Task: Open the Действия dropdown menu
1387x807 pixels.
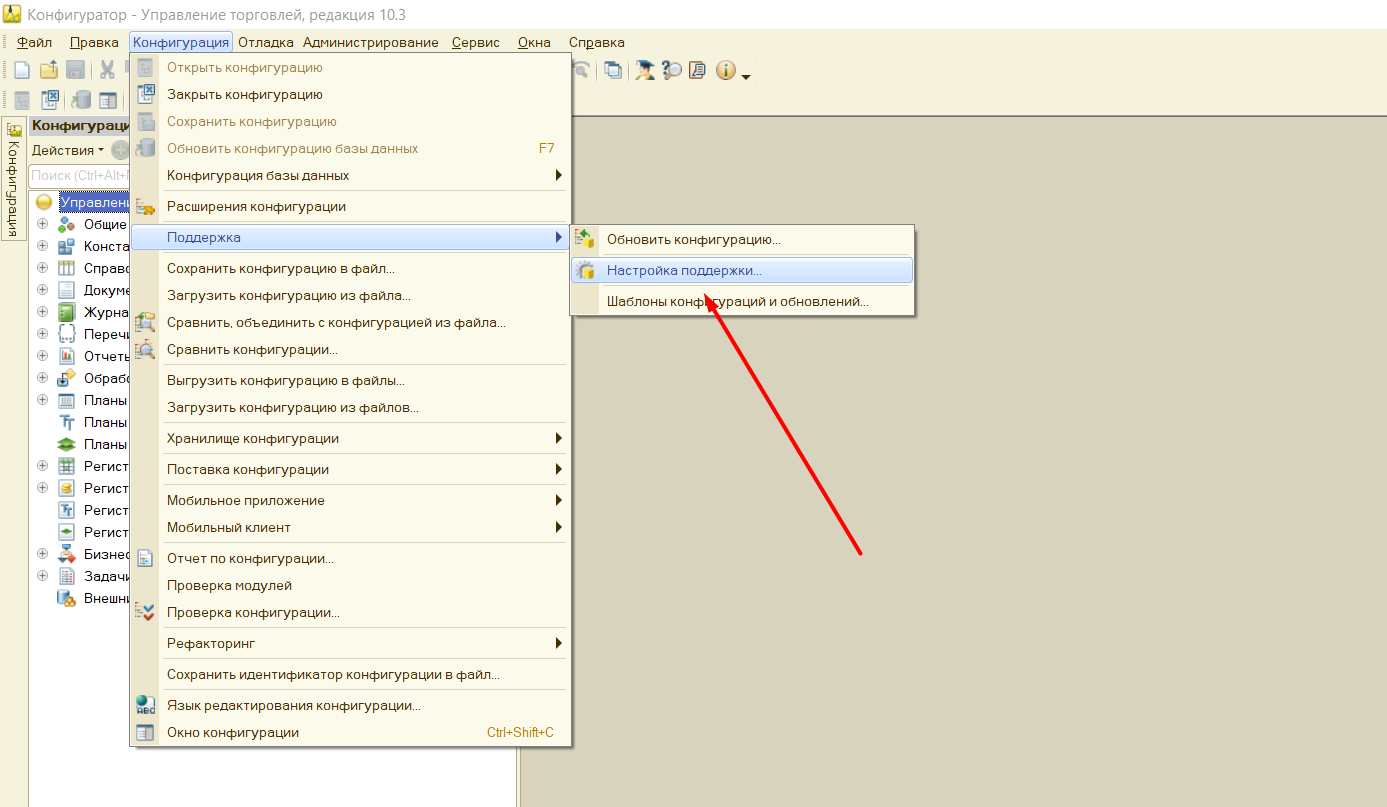Action: click(67, 150)
